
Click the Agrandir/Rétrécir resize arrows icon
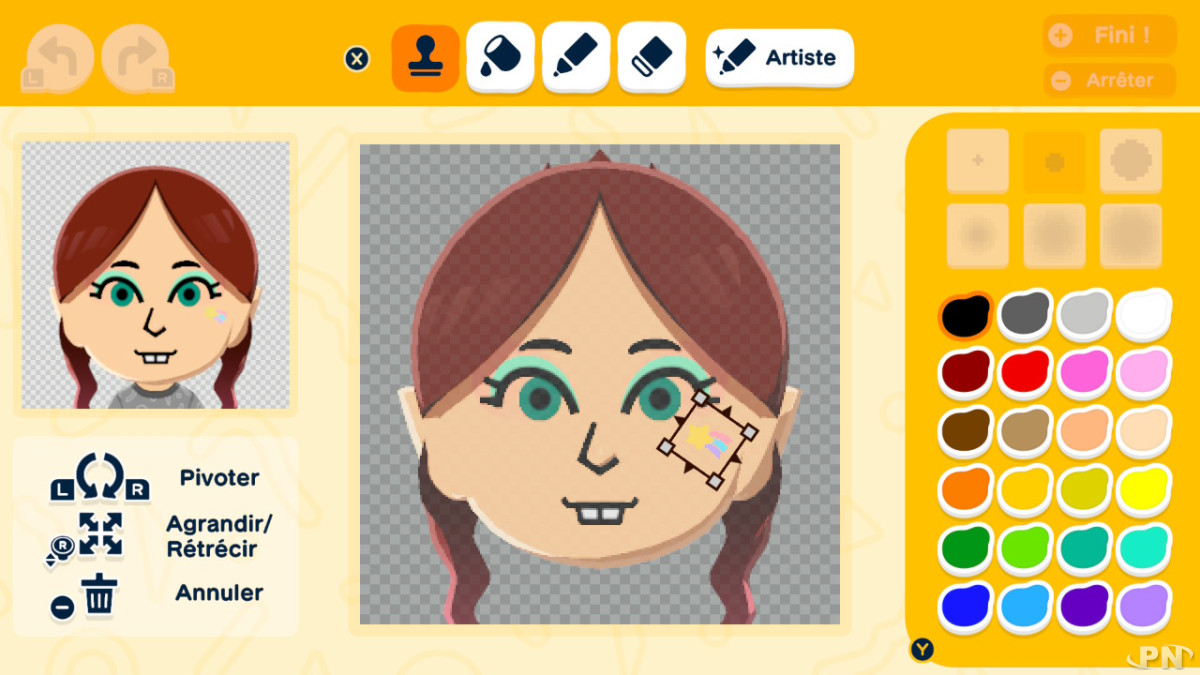tap(99, 535)
